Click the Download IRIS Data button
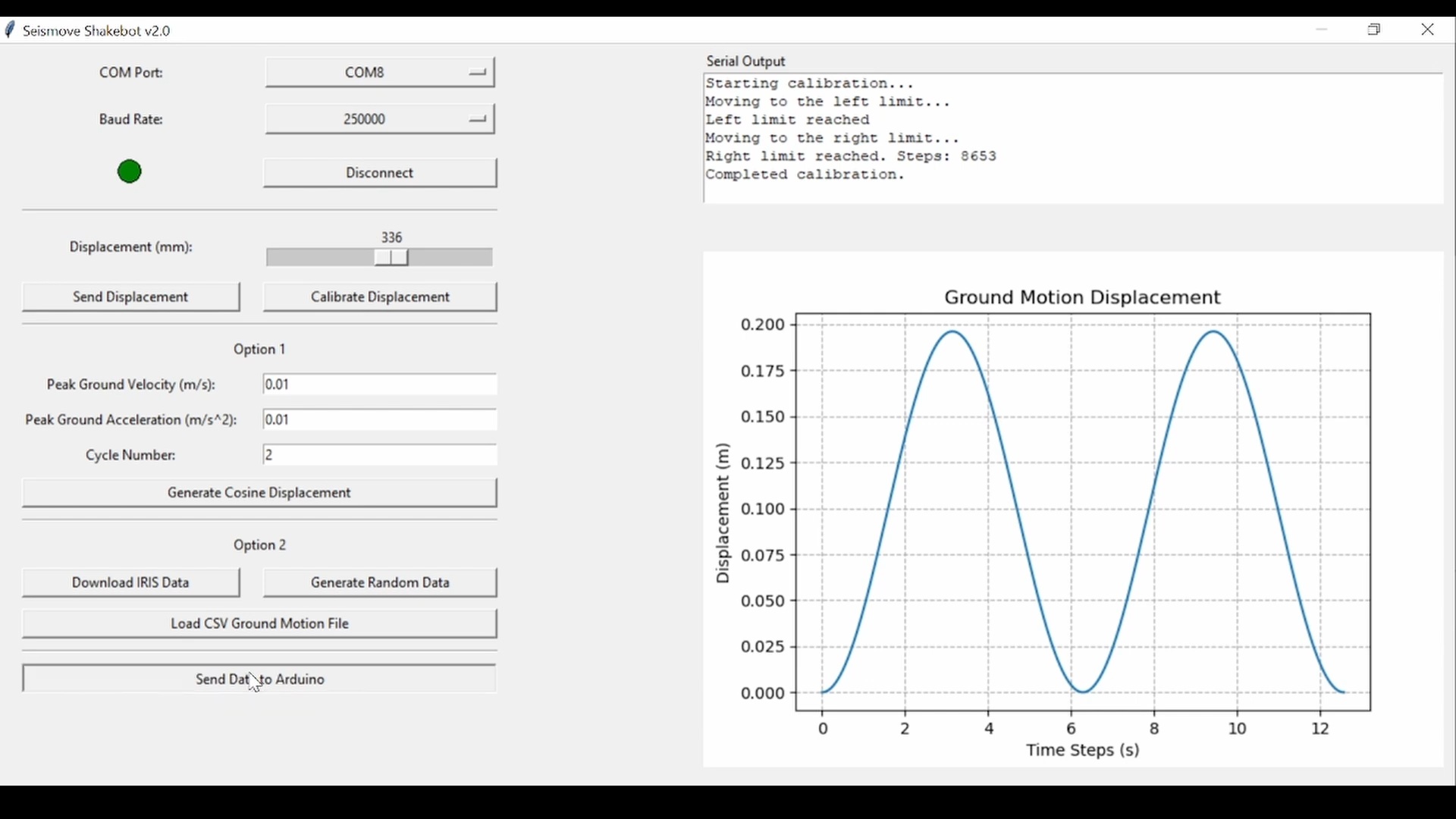This screenshot has width=1456, height=819. pos(131,583)
